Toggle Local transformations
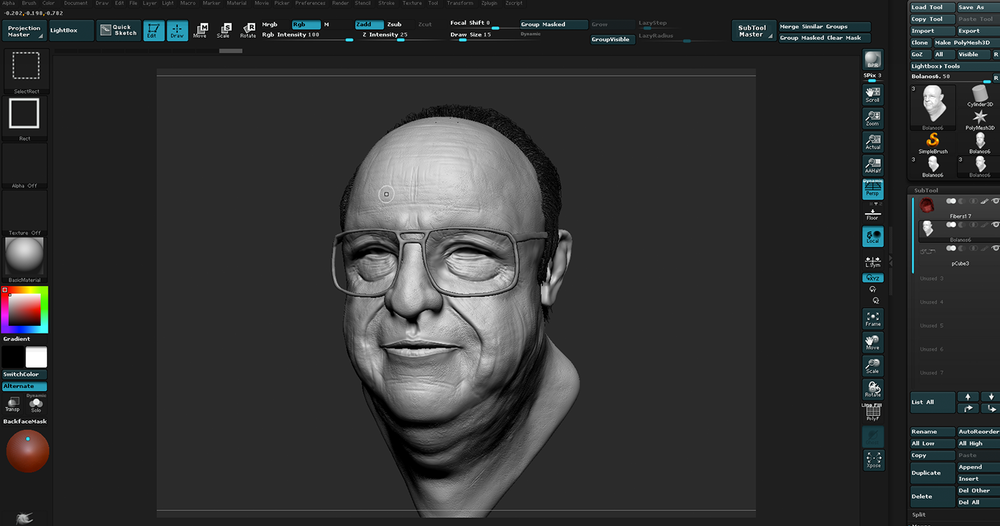1000x526 pixels. pyautogui.click(x=872, y=237)
